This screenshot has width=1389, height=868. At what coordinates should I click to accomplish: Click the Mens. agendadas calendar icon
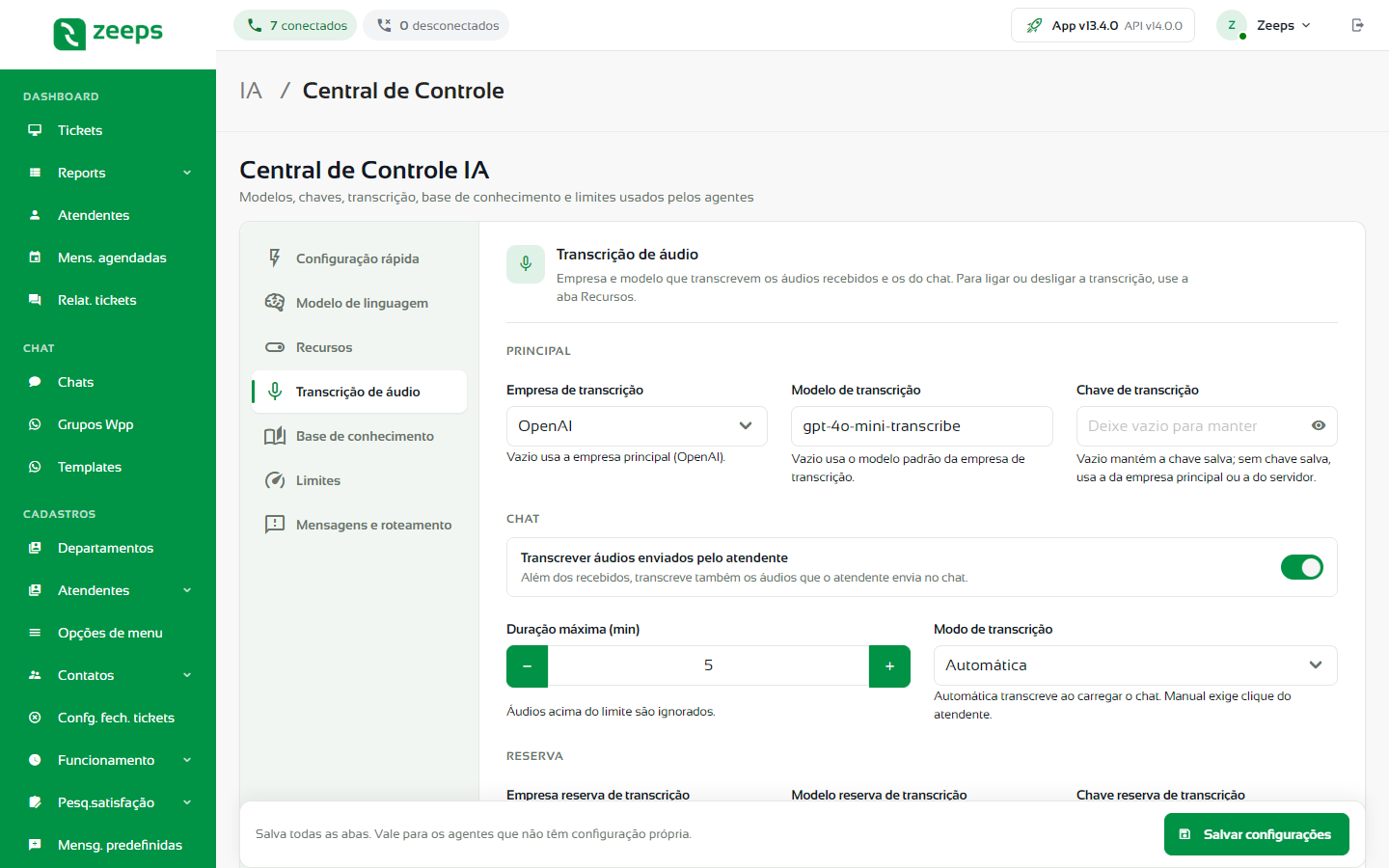pyautogui.click(x=35, y=258)
